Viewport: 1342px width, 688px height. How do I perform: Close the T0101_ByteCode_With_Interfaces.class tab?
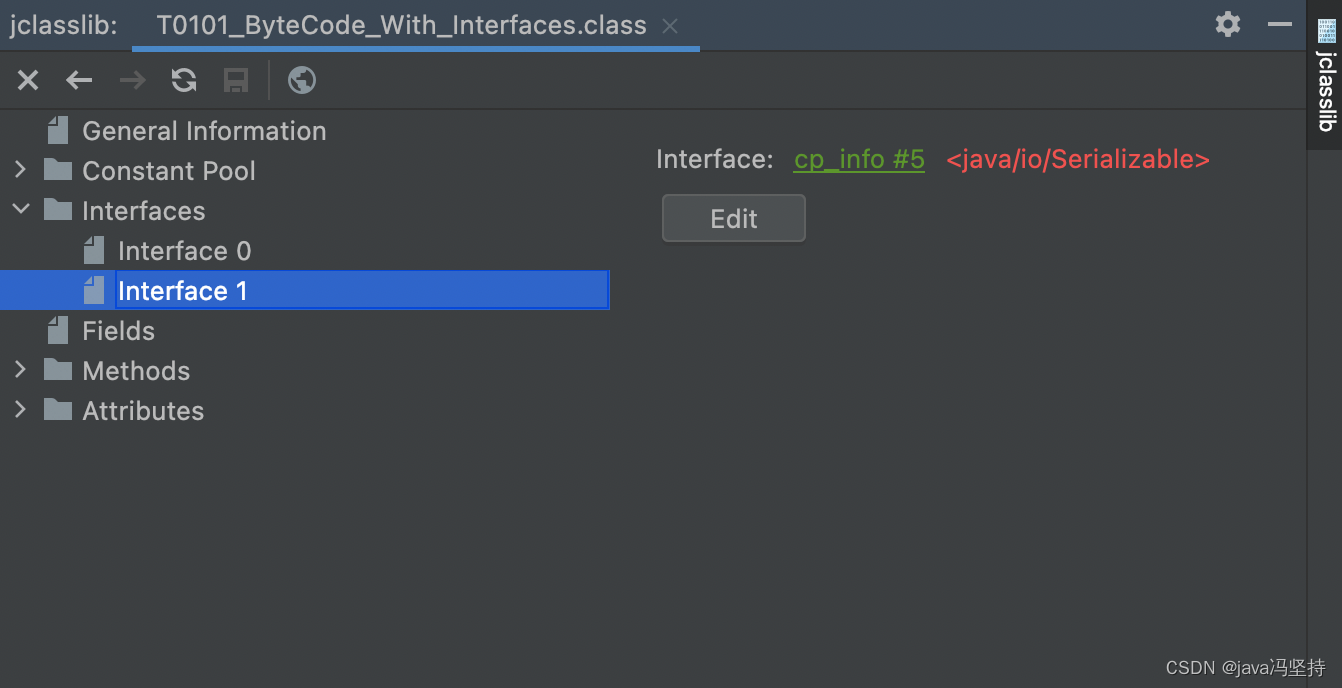pos(670,26)
